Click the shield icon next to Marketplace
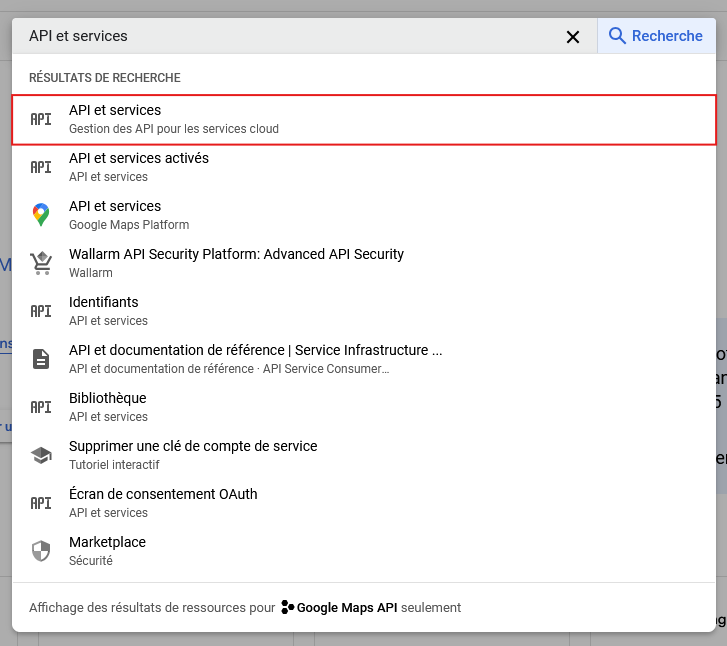Screen dimensions: 727x646 click(41, 551)
